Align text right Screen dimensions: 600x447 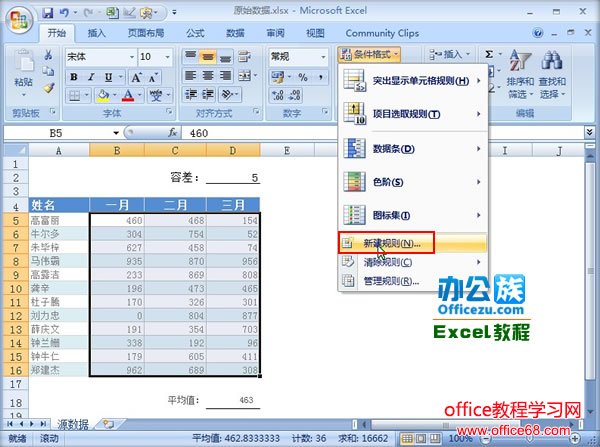[x=225, y=76]
